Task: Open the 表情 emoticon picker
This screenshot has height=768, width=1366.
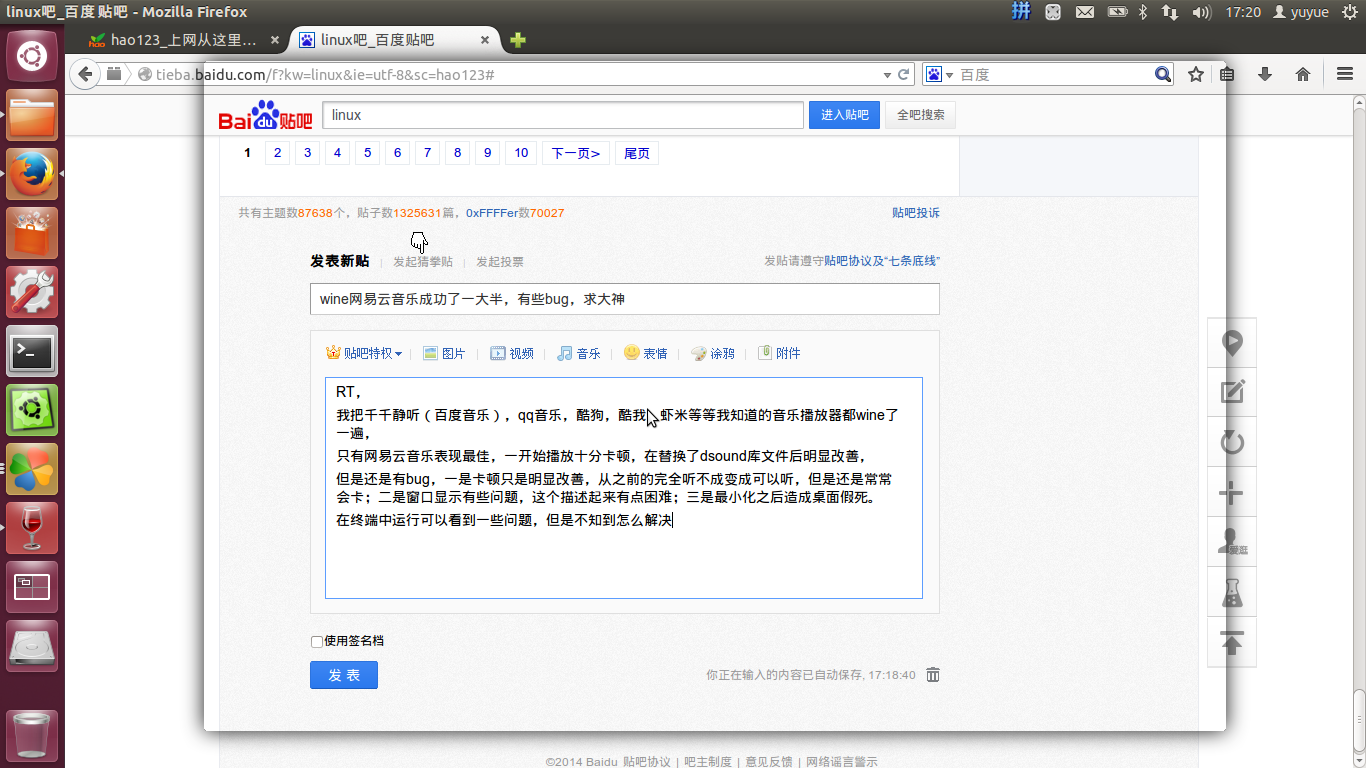Action: click(x=645, y=353)
